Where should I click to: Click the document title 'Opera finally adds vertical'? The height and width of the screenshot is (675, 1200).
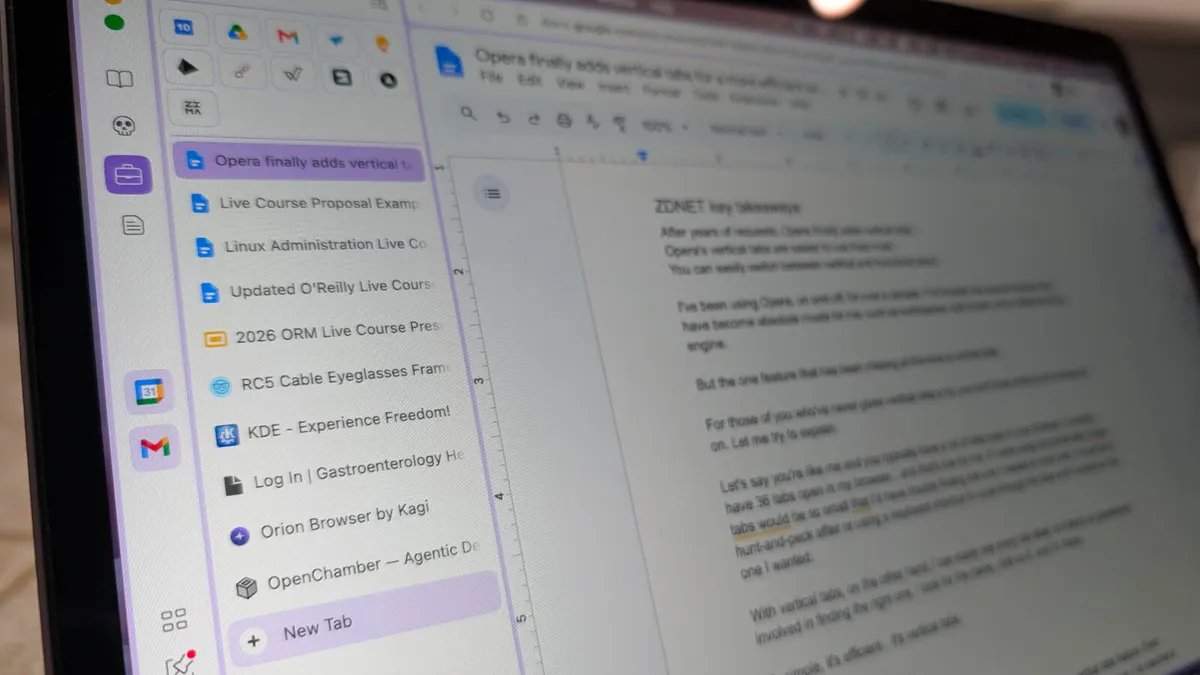pos(648,68)
